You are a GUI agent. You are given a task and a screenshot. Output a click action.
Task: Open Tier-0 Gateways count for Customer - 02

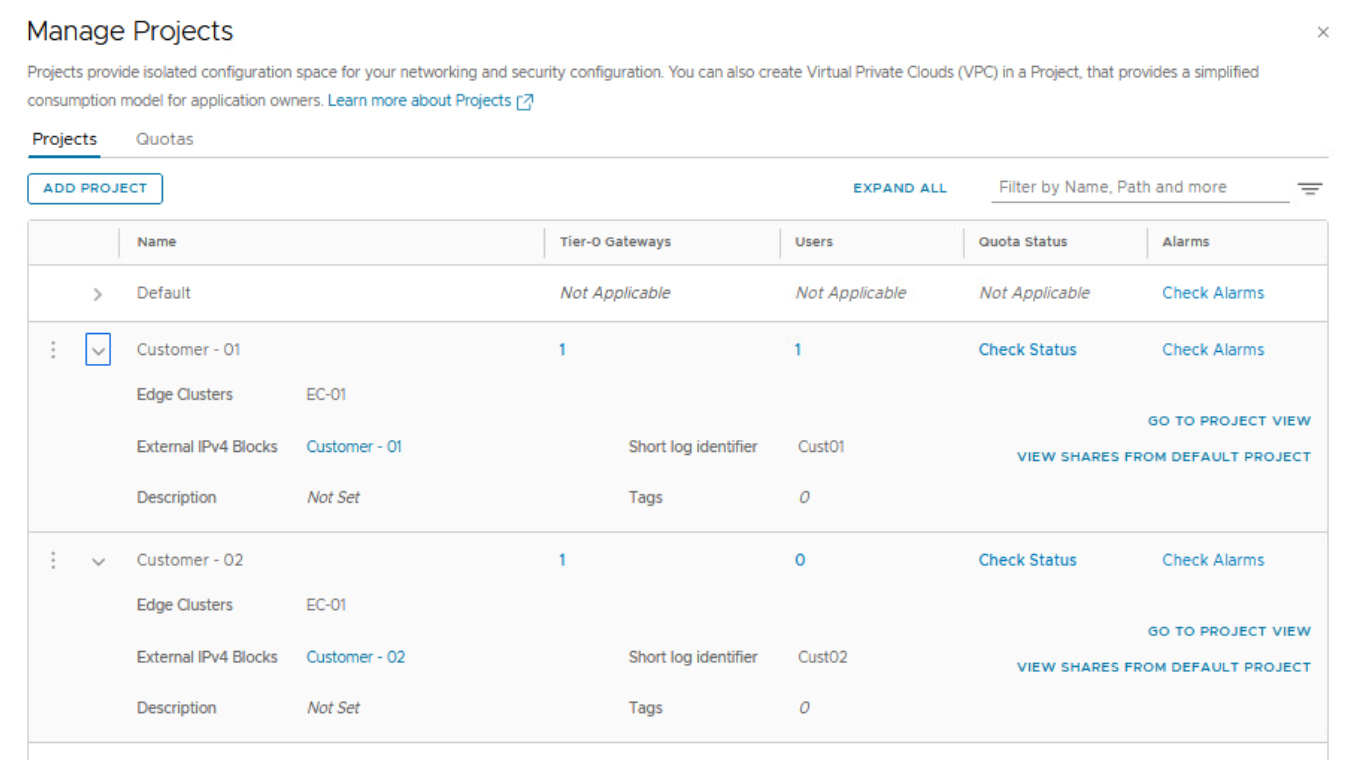coord(562,560)
